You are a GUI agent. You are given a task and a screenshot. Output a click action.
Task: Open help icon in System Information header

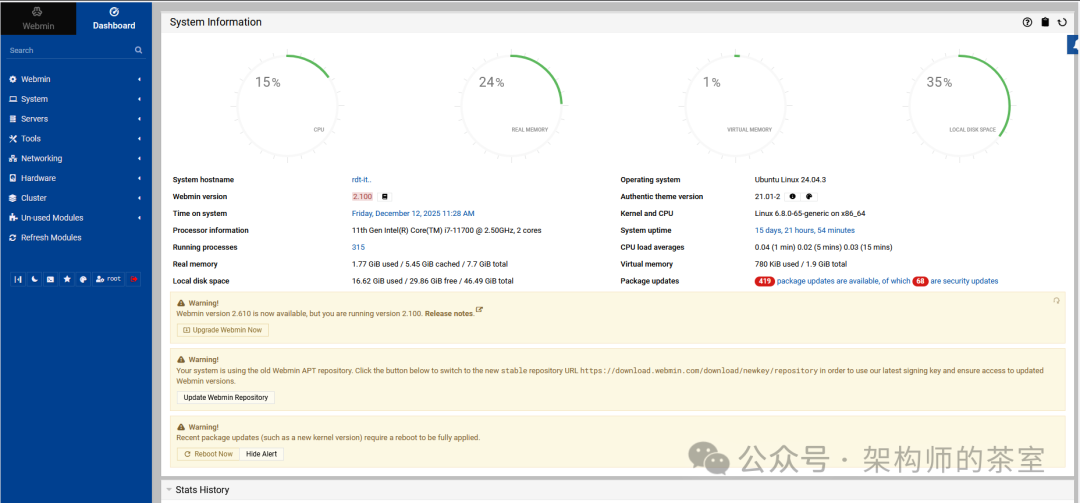1028,22
